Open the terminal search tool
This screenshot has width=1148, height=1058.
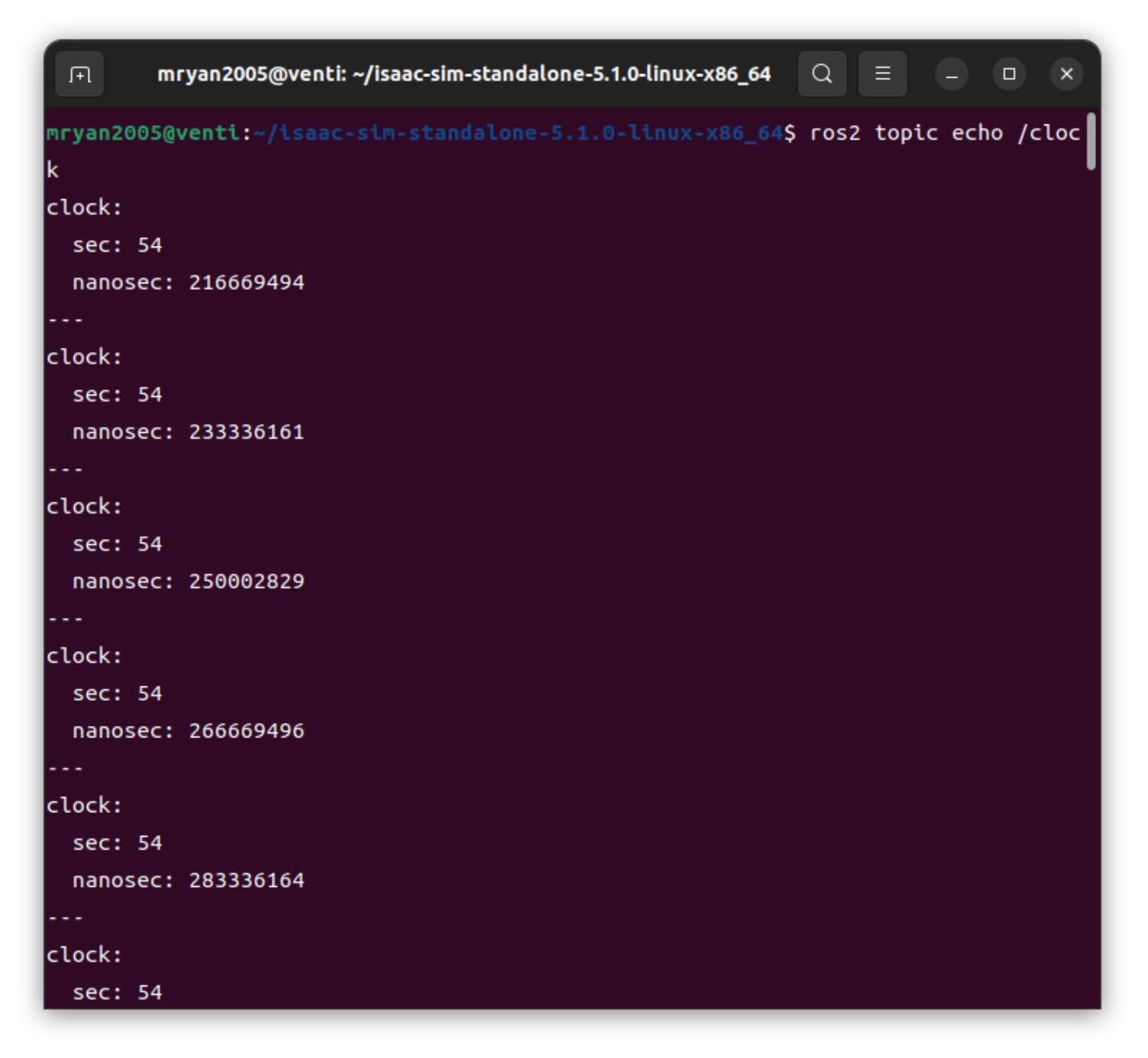[x=821, y=74]
